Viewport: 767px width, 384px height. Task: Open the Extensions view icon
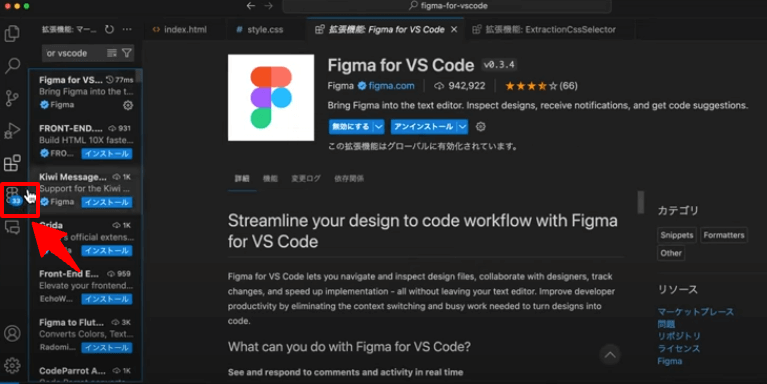(12, 163)
